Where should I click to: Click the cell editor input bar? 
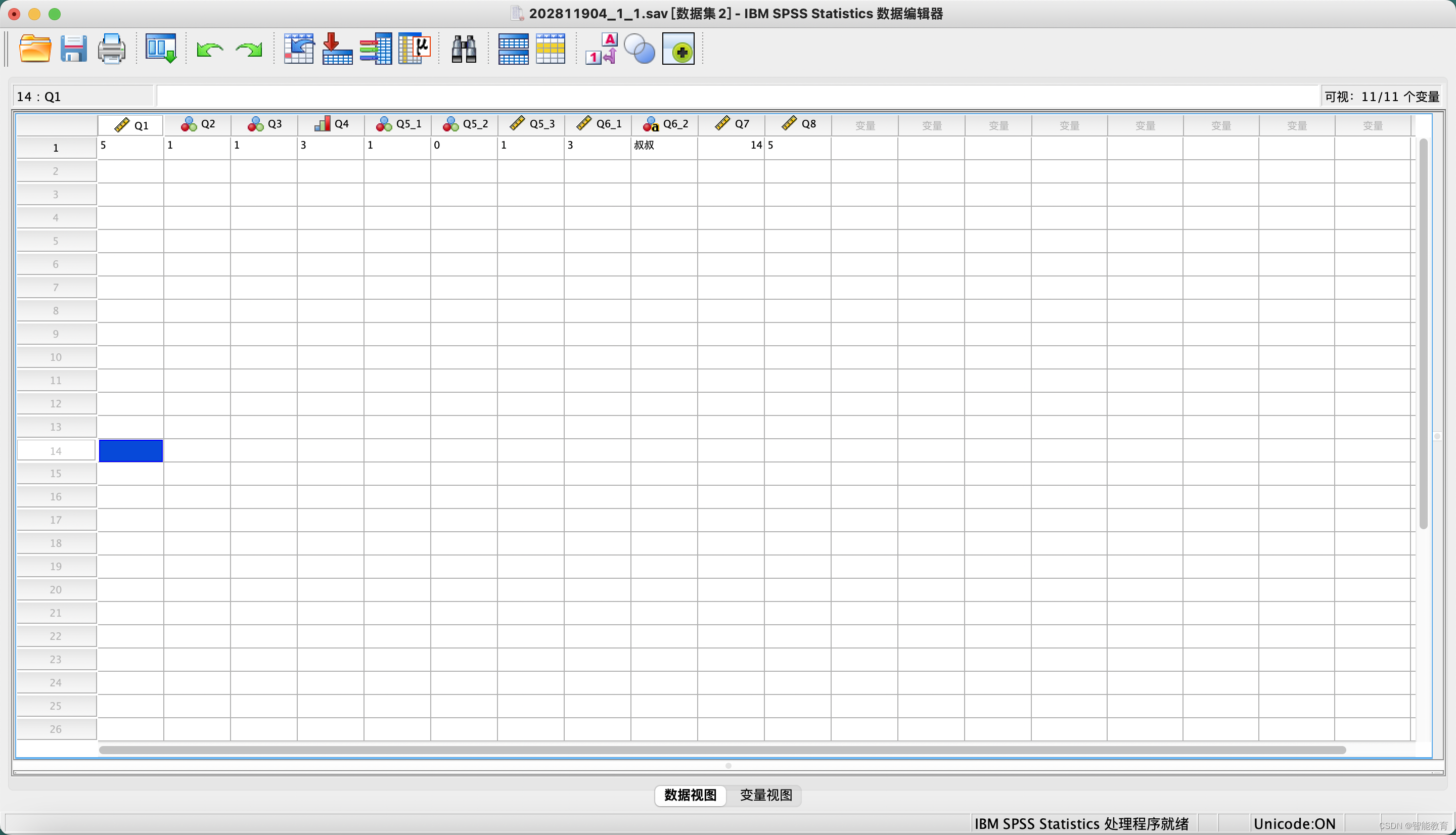pyautogui.click(x=738, y=97)
